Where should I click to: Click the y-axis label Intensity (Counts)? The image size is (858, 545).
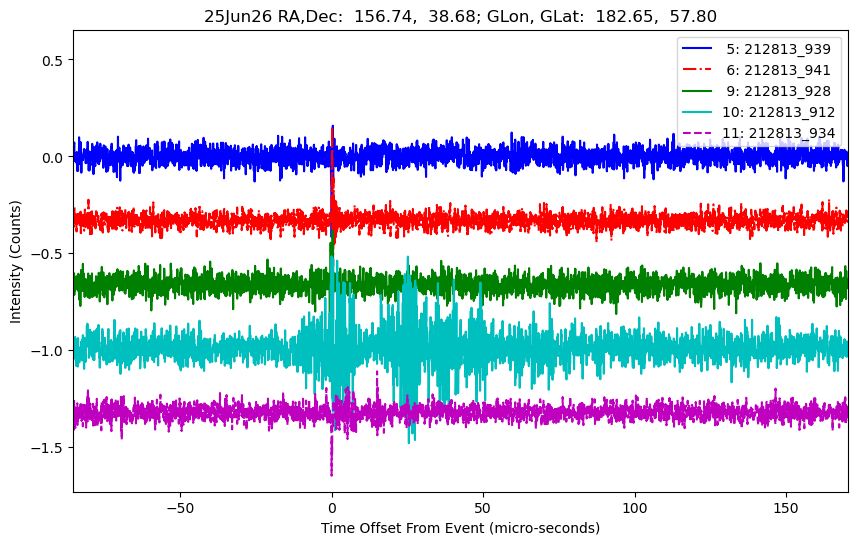point(15,262)
